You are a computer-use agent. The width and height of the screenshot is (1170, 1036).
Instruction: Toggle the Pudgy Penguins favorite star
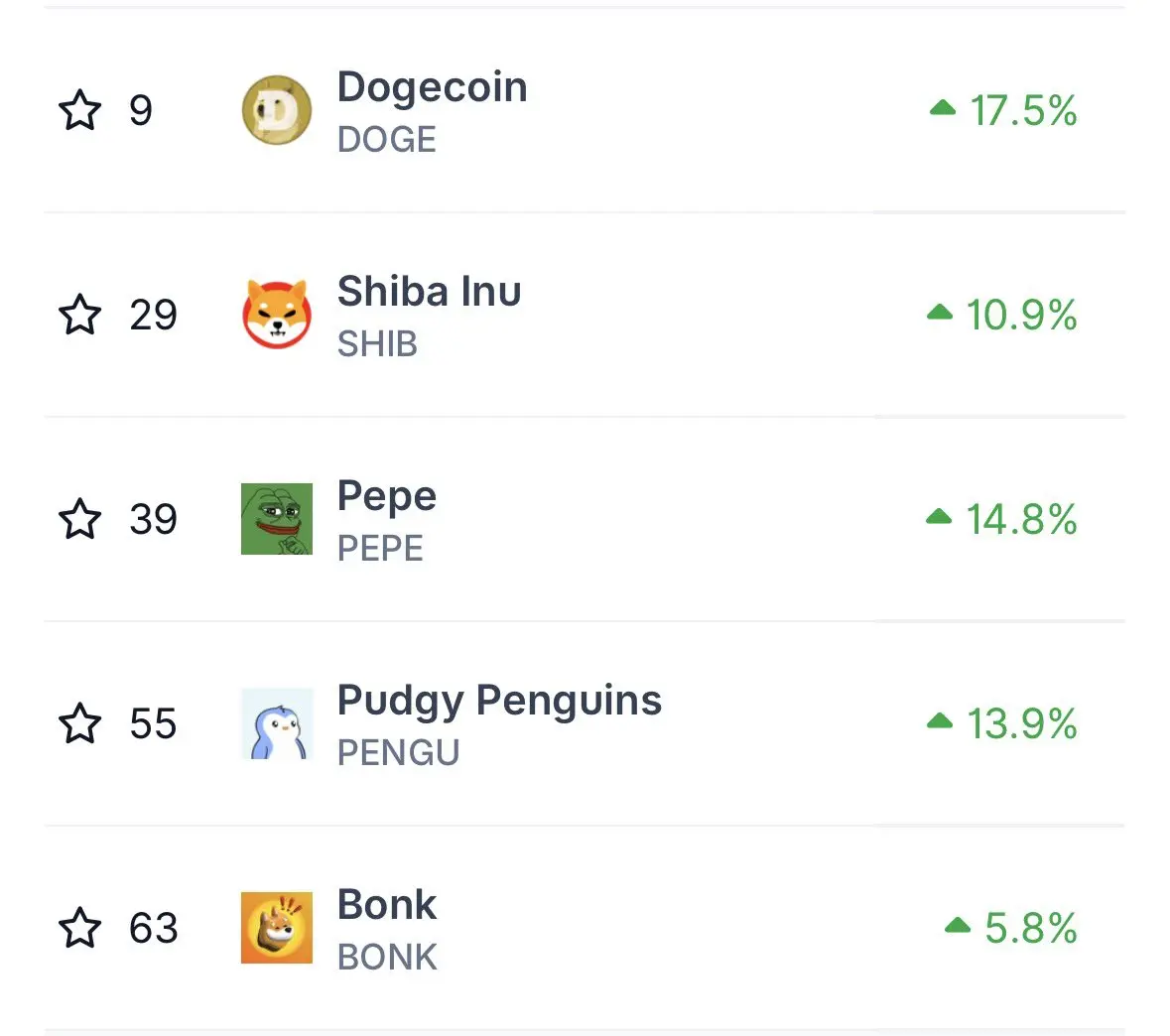[x=79, y=723]
